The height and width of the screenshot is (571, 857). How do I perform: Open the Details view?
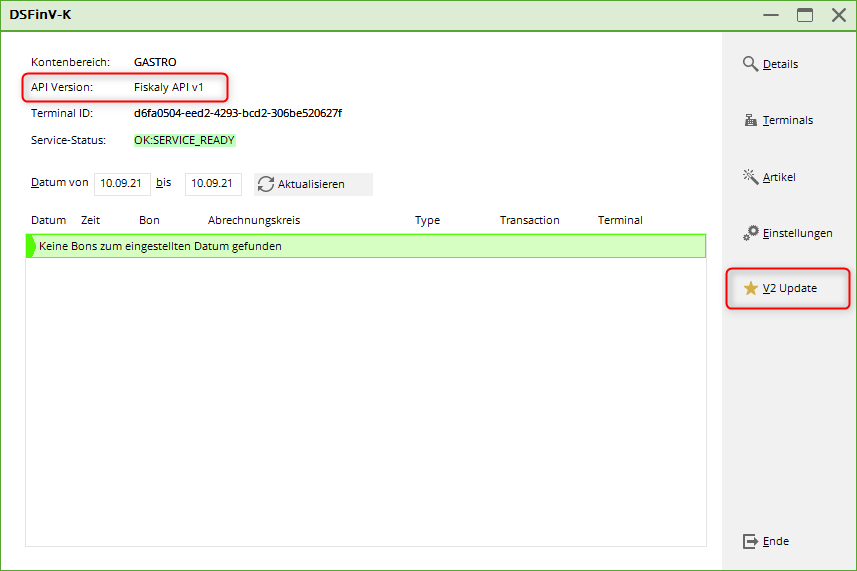(780, 64)
